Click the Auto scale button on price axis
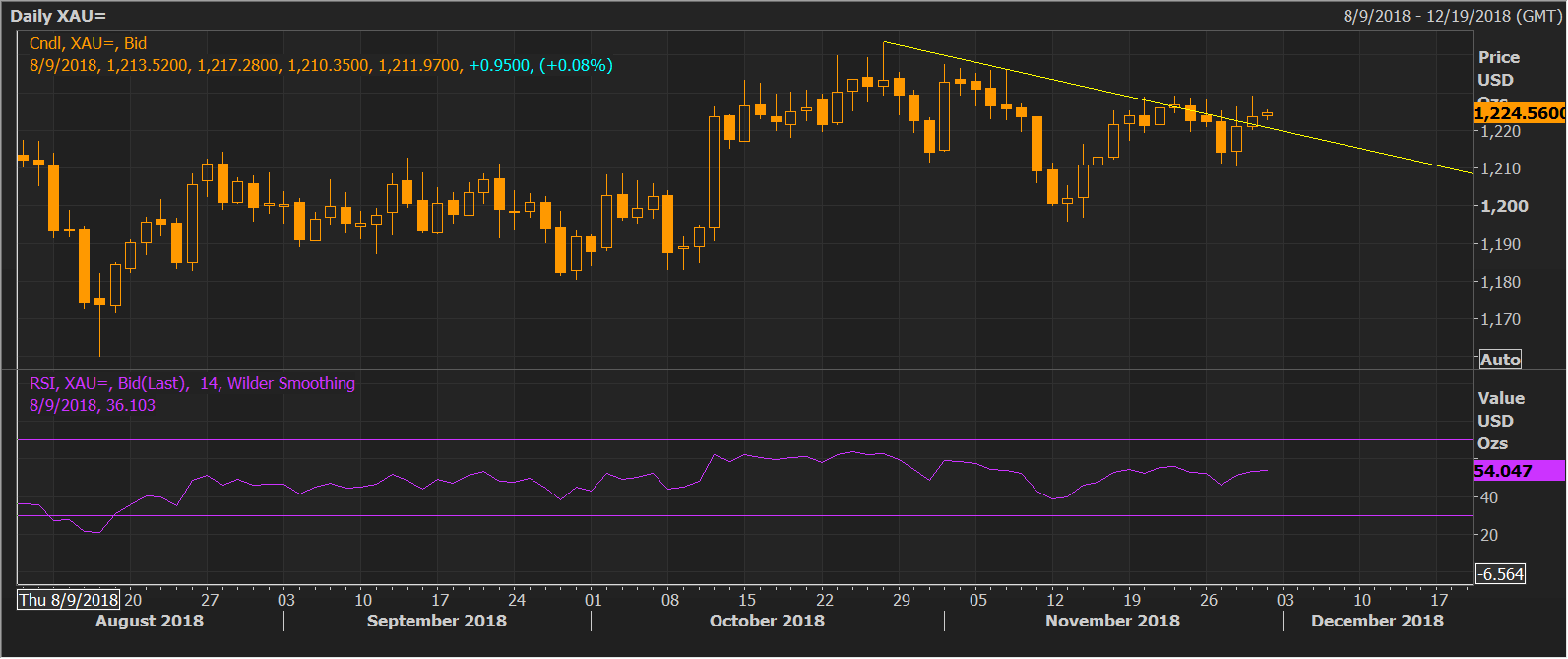1568x659 pixels. [1500, 360]
